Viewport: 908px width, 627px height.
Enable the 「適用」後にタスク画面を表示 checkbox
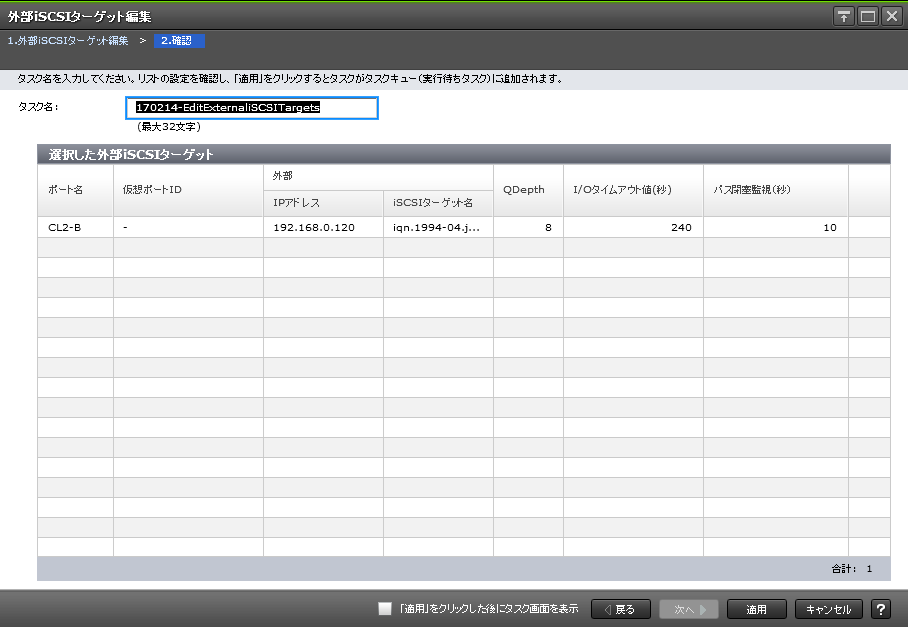(385, 609)
